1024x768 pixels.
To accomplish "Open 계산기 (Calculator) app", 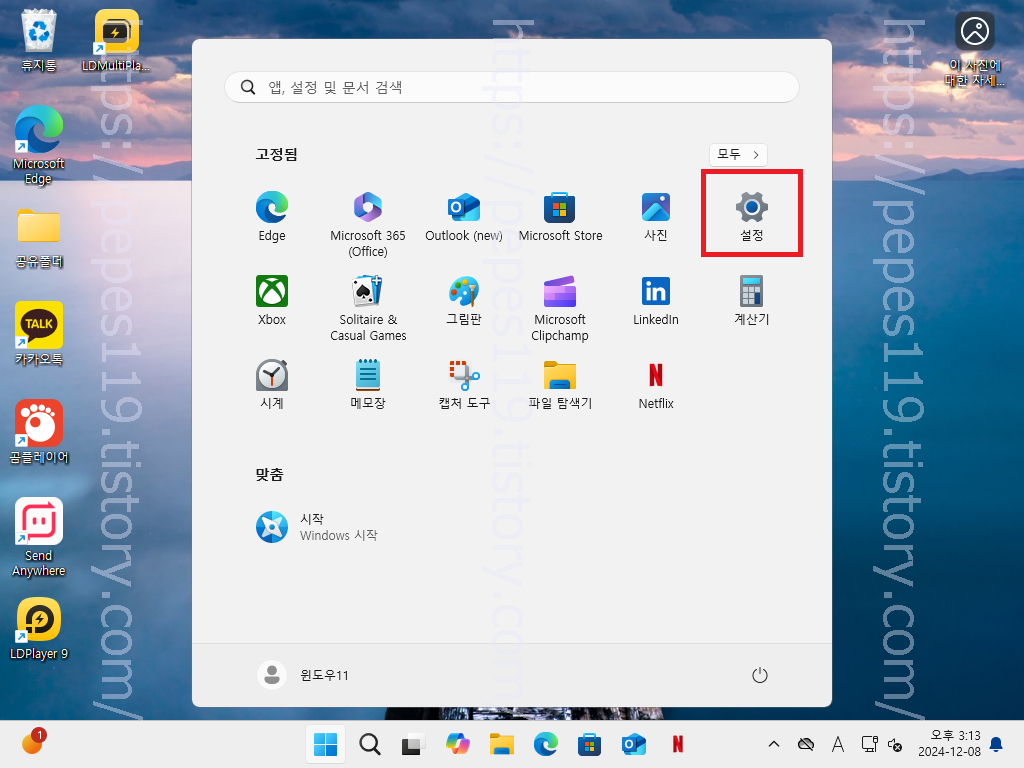I will 752,300.
